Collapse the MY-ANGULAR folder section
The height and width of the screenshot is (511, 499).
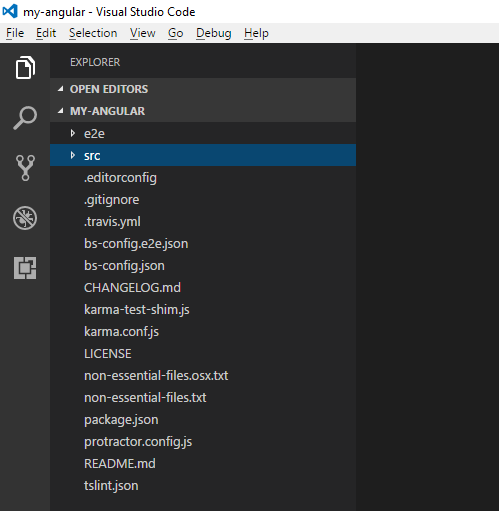point(60,111)
